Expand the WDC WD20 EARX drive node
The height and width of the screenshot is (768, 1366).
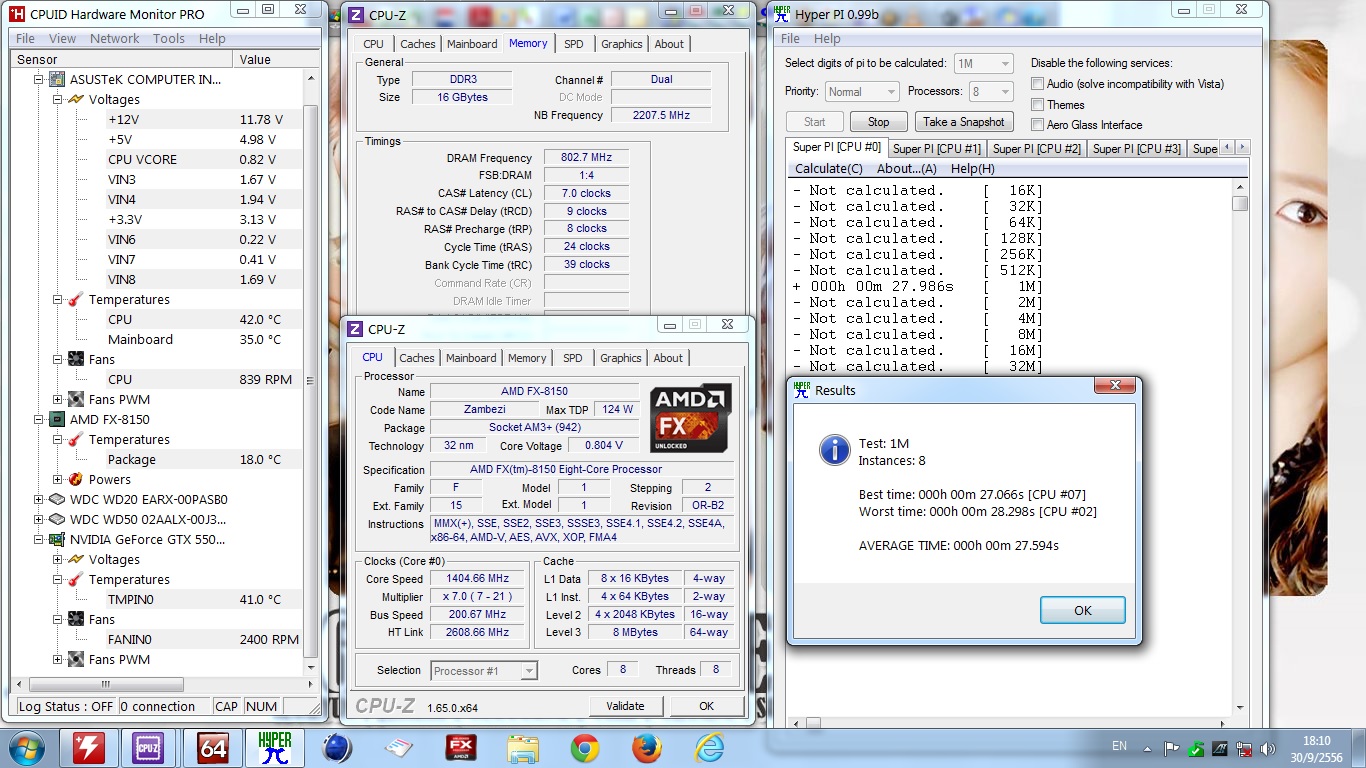(38, 499)
